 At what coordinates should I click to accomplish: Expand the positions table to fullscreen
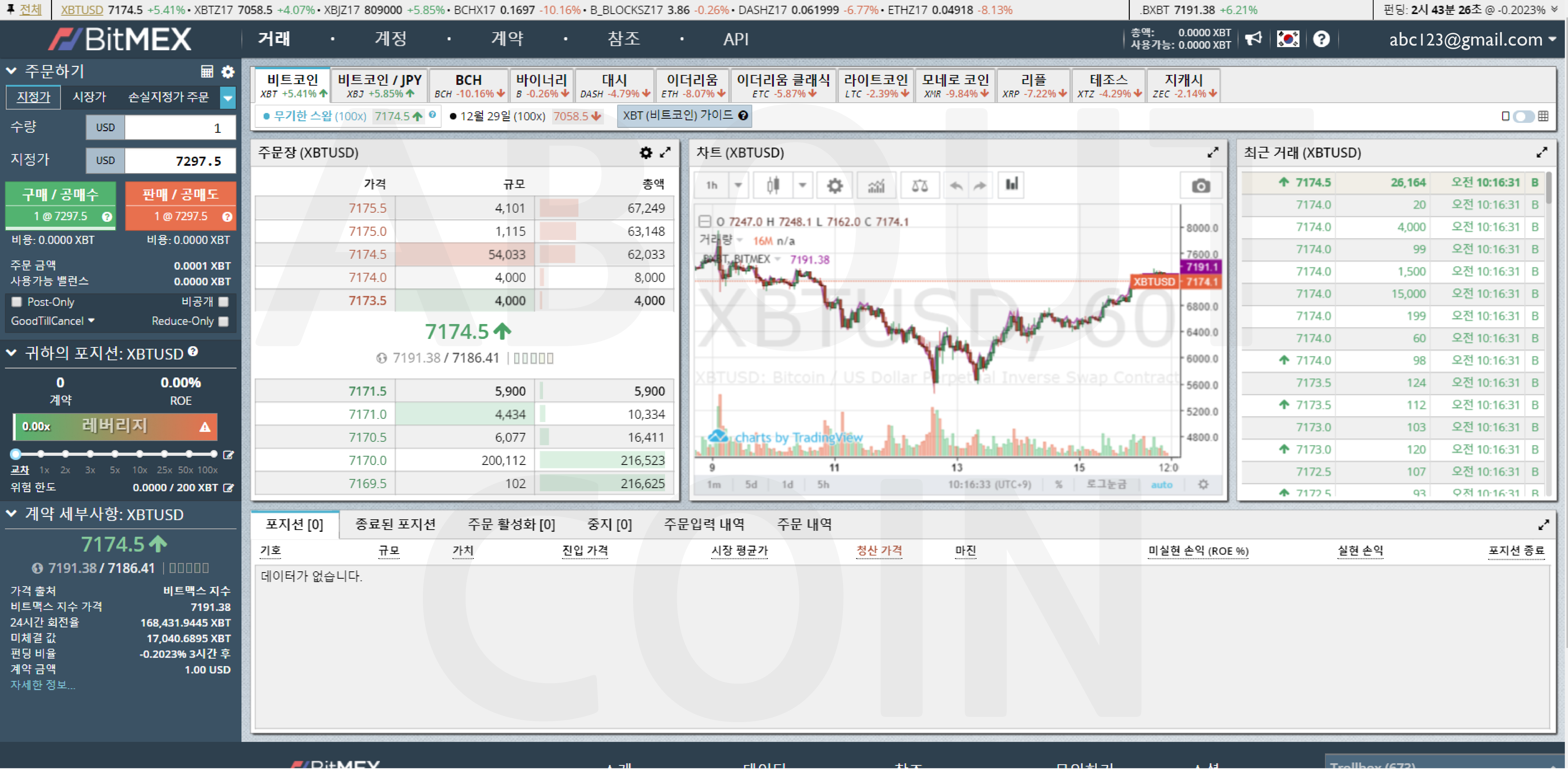tap(1544, 525)
